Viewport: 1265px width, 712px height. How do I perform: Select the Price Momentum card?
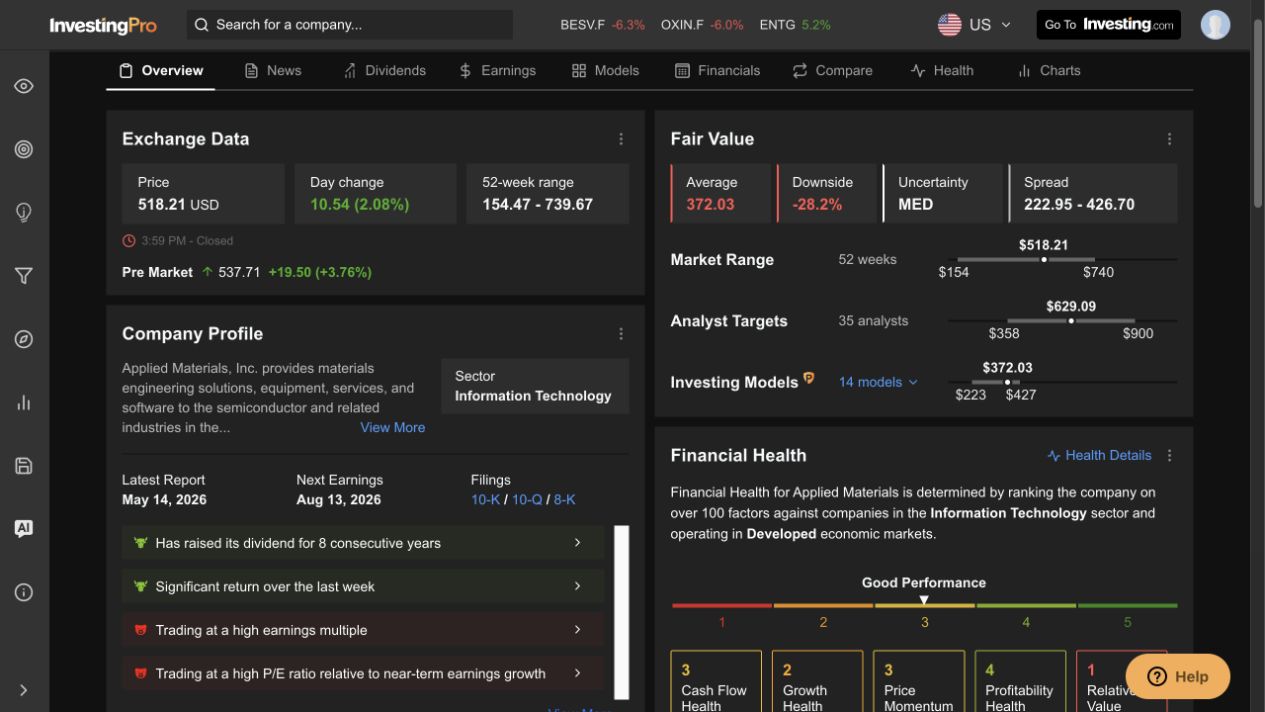919,681
